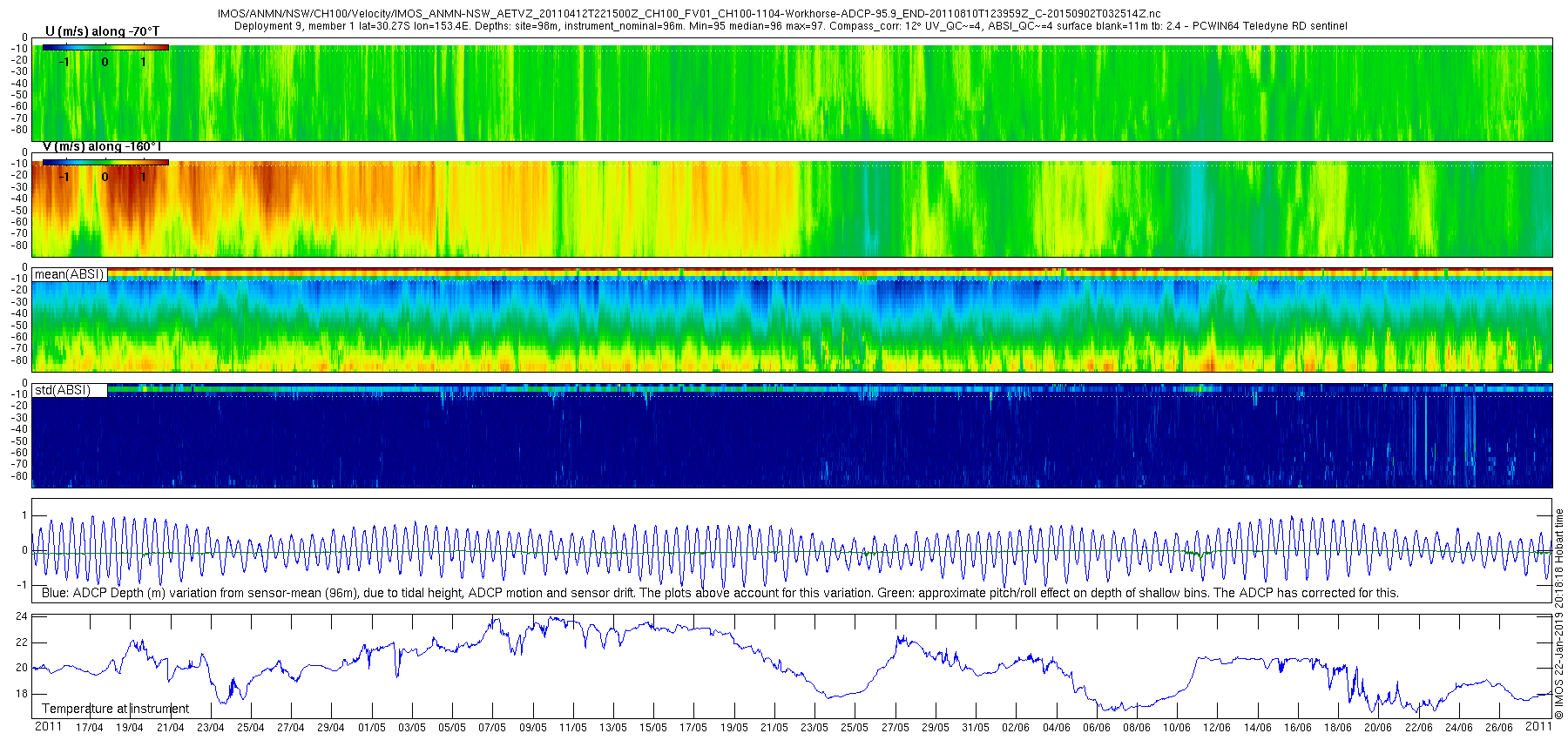Viewport: 1568px width, 740px height.
Task: Click the 'V (m/s) along -160°T' title
Action: point(102,146)
